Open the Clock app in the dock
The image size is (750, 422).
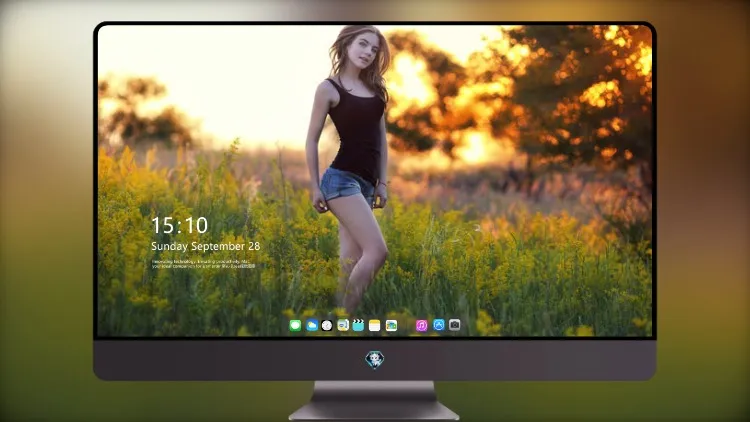coord(327,325)
